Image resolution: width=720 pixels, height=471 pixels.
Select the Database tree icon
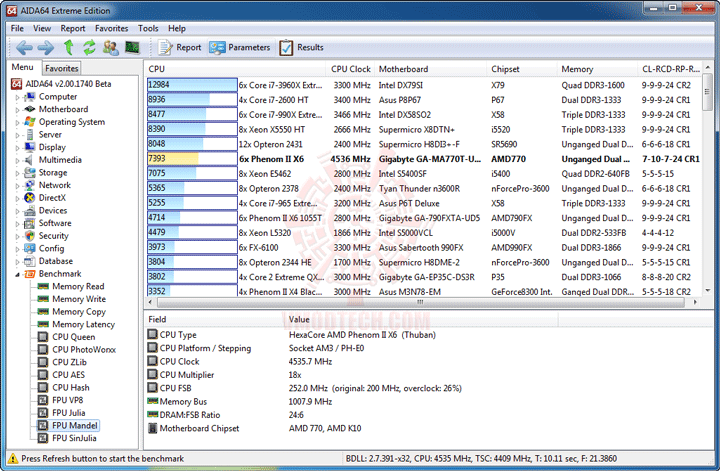click(30, 261)
